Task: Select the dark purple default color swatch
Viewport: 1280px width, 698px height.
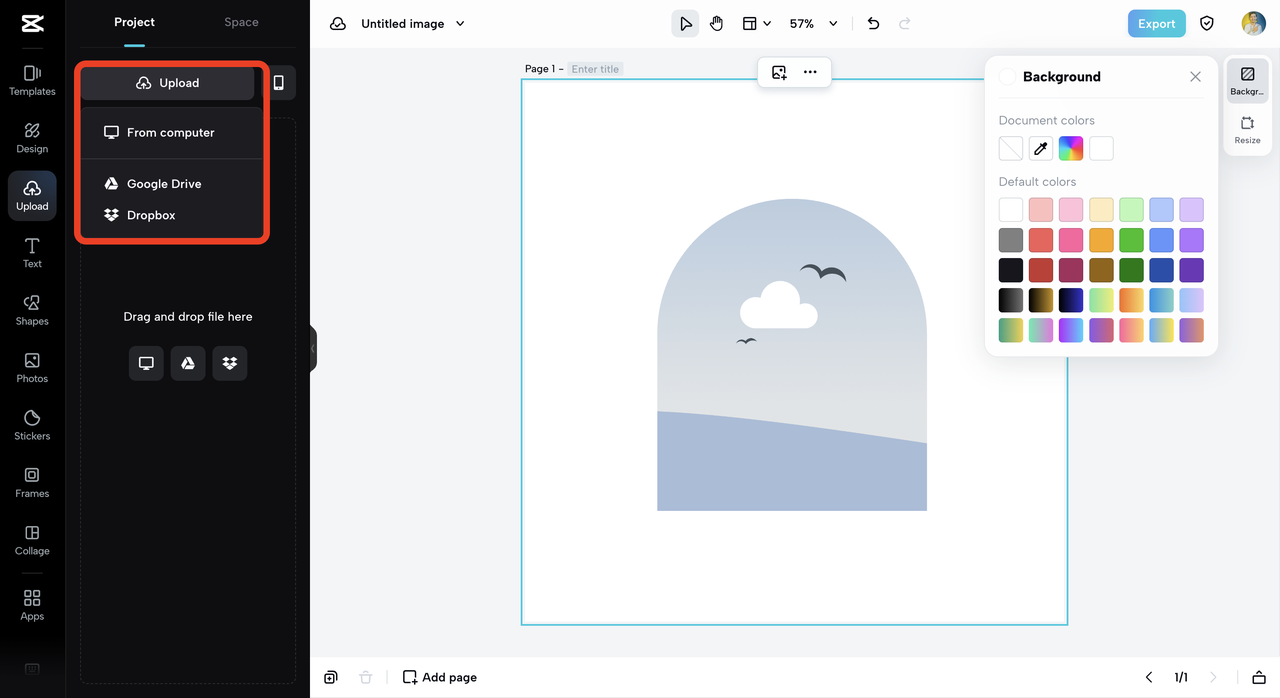Action: pos(1191,270)
